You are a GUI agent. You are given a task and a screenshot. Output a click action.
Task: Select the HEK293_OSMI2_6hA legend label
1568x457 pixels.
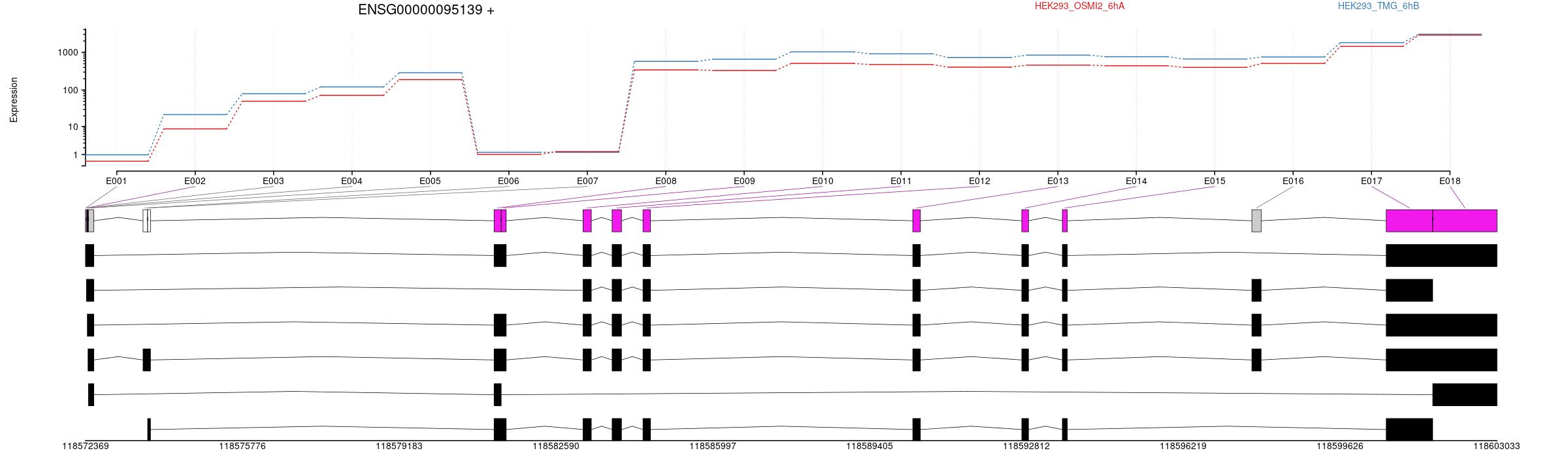pos(1079,6)
